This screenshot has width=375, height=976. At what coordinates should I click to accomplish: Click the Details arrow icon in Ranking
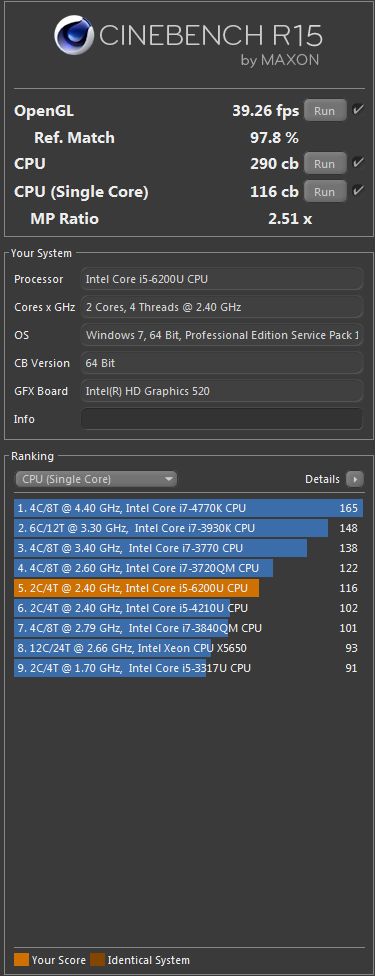click(355, 479)
